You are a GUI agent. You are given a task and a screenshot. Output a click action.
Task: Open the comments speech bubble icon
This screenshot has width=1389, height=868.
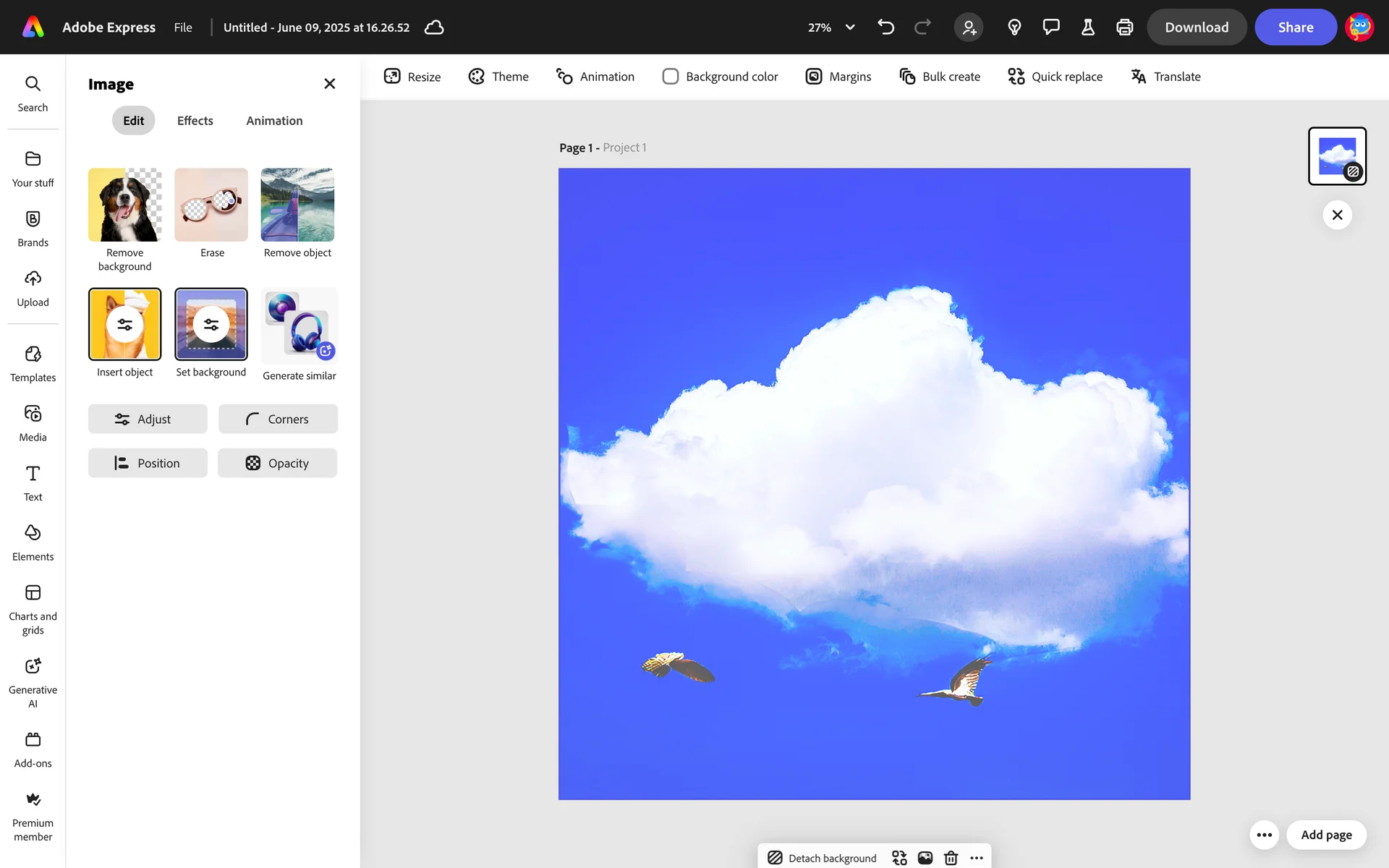(x=1050, y=27)
